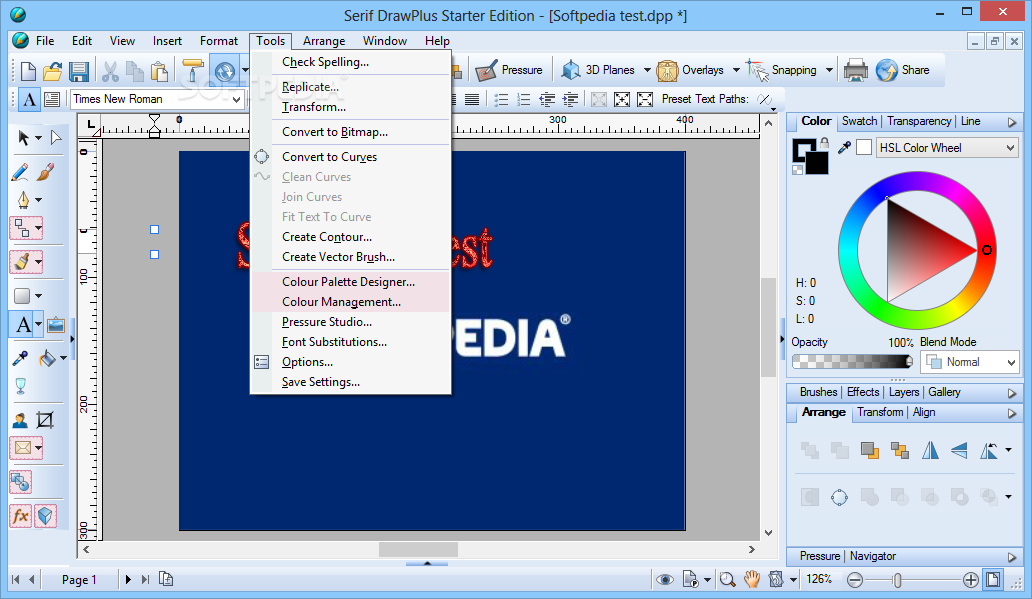
Task: Open a file with the folder icon
Action: 53,70
